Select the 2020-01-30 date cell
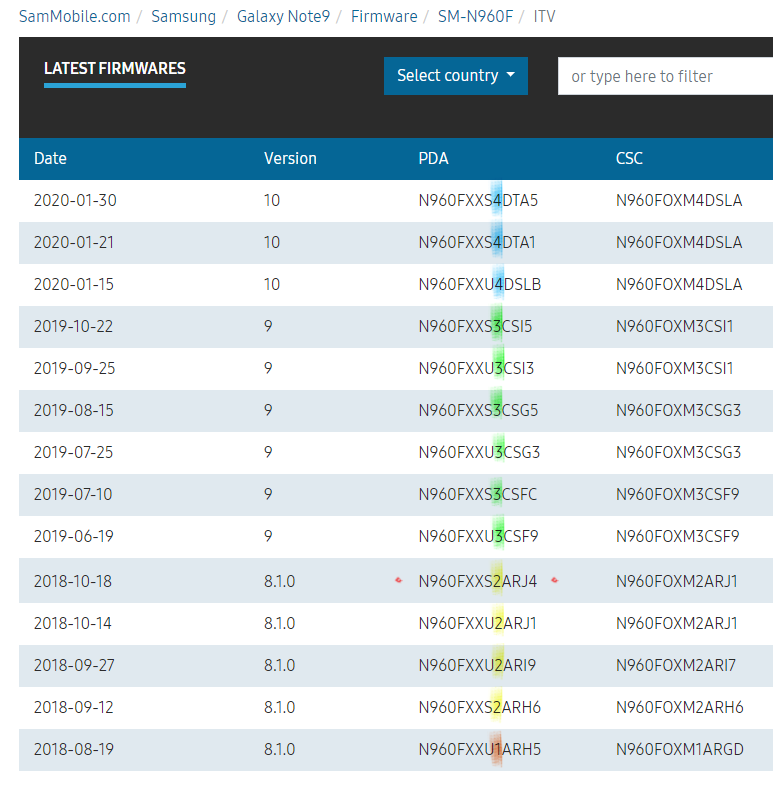The height and width of the screenshot is (788, 773). click(x=75, y=201)
